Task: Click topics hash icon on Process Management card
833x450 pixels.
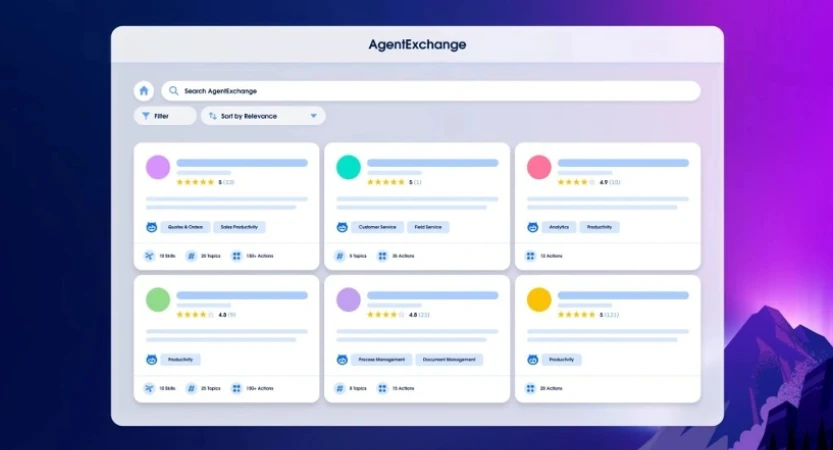Action: [340, 388]
